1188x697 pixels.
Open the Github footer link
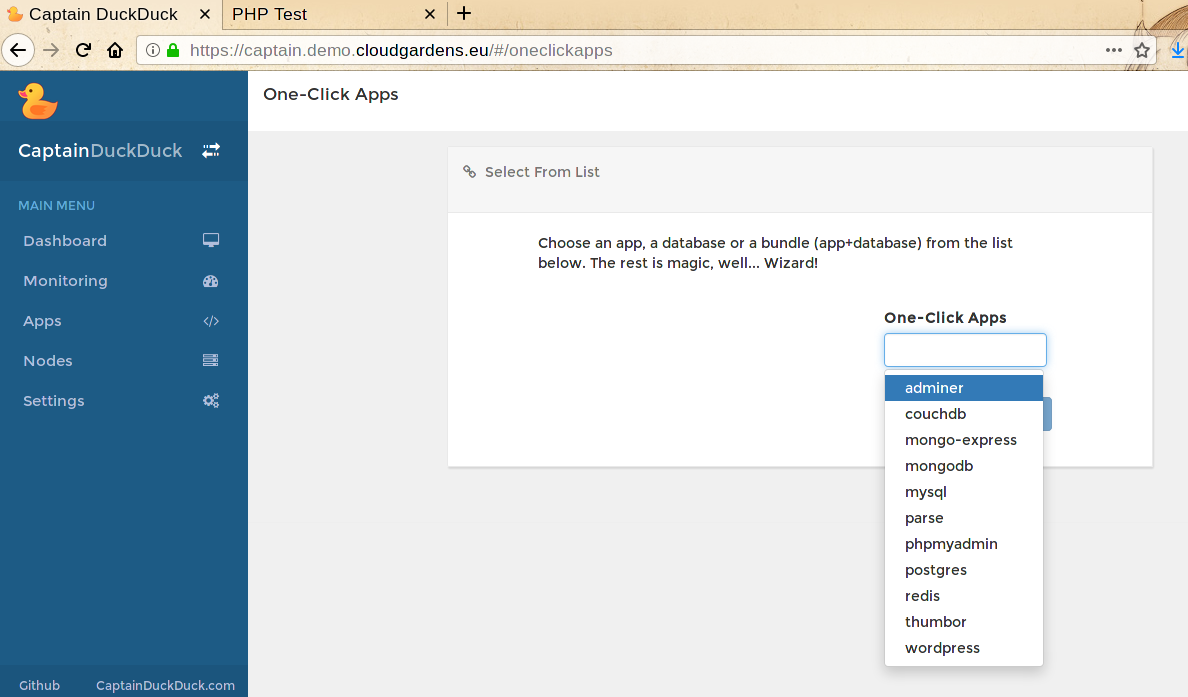pos(39,685)
